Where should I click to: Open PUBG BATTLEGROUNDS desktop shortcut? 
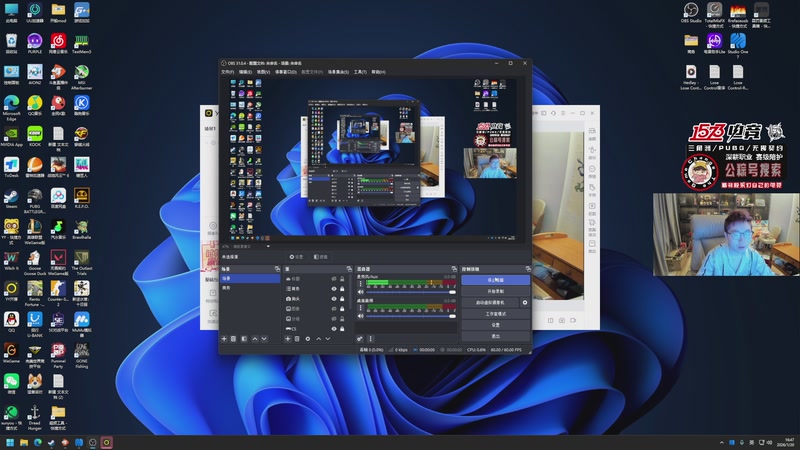[34, 201]
